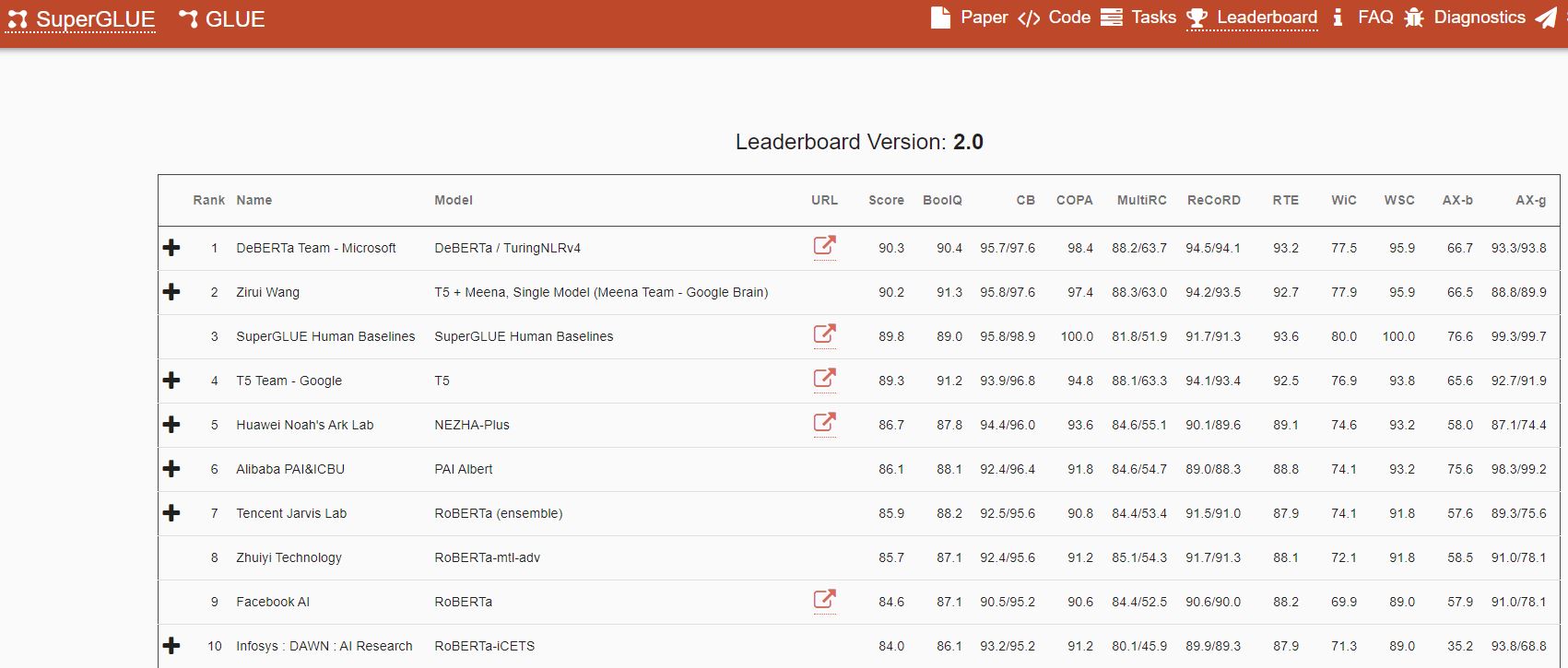Open the RoBERTa Facebook AI URL icon
This screenshot has width=1568, height=668.
point(824,600)
